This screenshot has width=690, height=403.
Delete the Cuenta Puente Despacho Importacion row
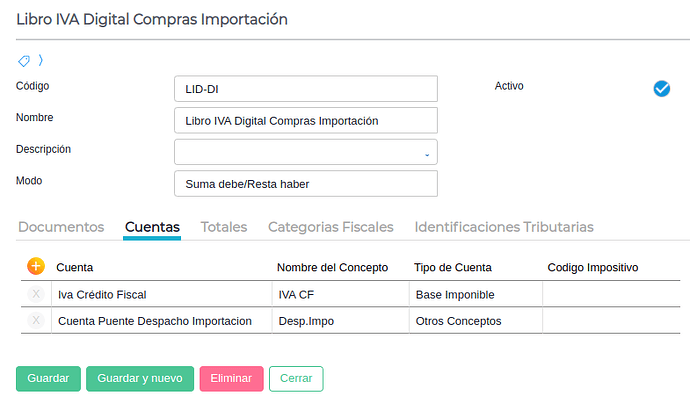click(36, 320)
